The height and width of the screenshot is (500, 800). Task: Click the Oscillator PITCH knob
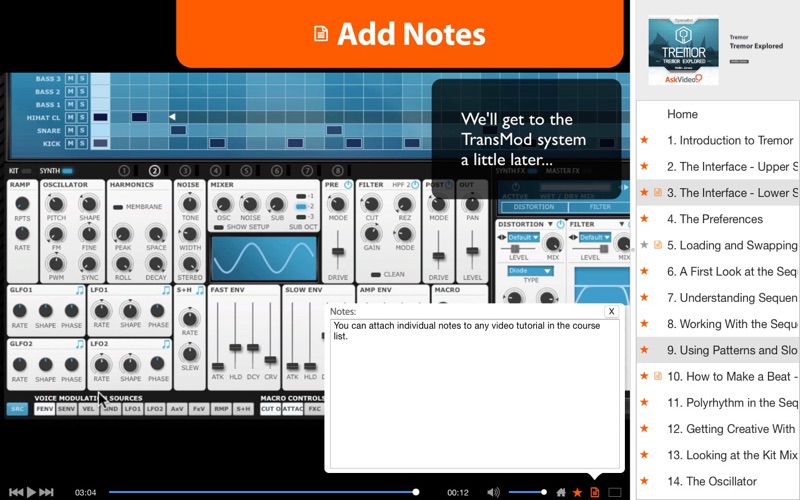[x=56, y=204]
